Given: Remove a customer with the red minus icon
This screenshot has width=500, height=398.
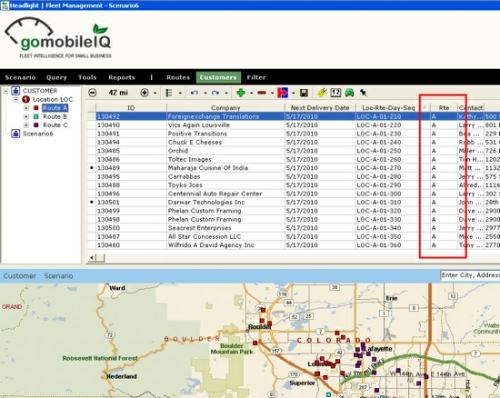Looking at the screenshot, I should pyautogui.click(x=262, y=93).
